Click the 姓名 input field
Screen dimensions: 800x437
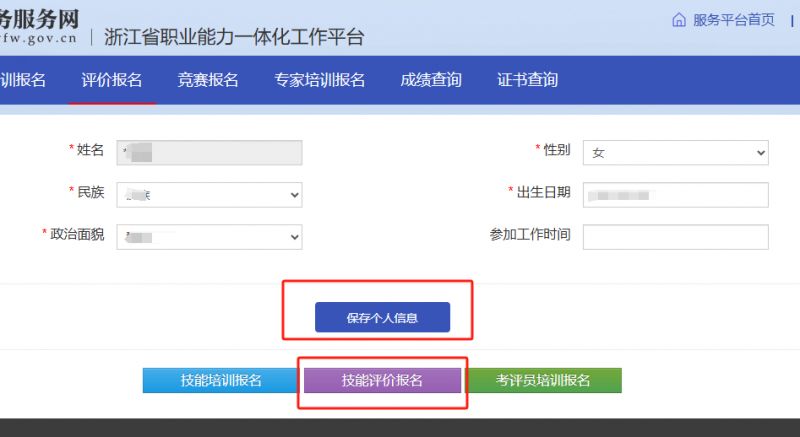click(x=209, y=152)
